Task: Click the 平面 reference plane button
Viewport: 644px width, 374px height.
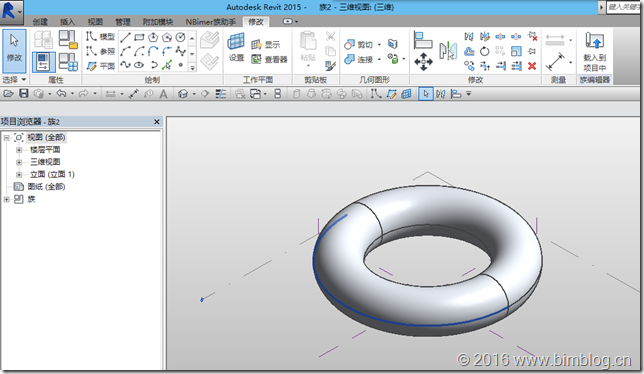Action: [x=100, y=66]
